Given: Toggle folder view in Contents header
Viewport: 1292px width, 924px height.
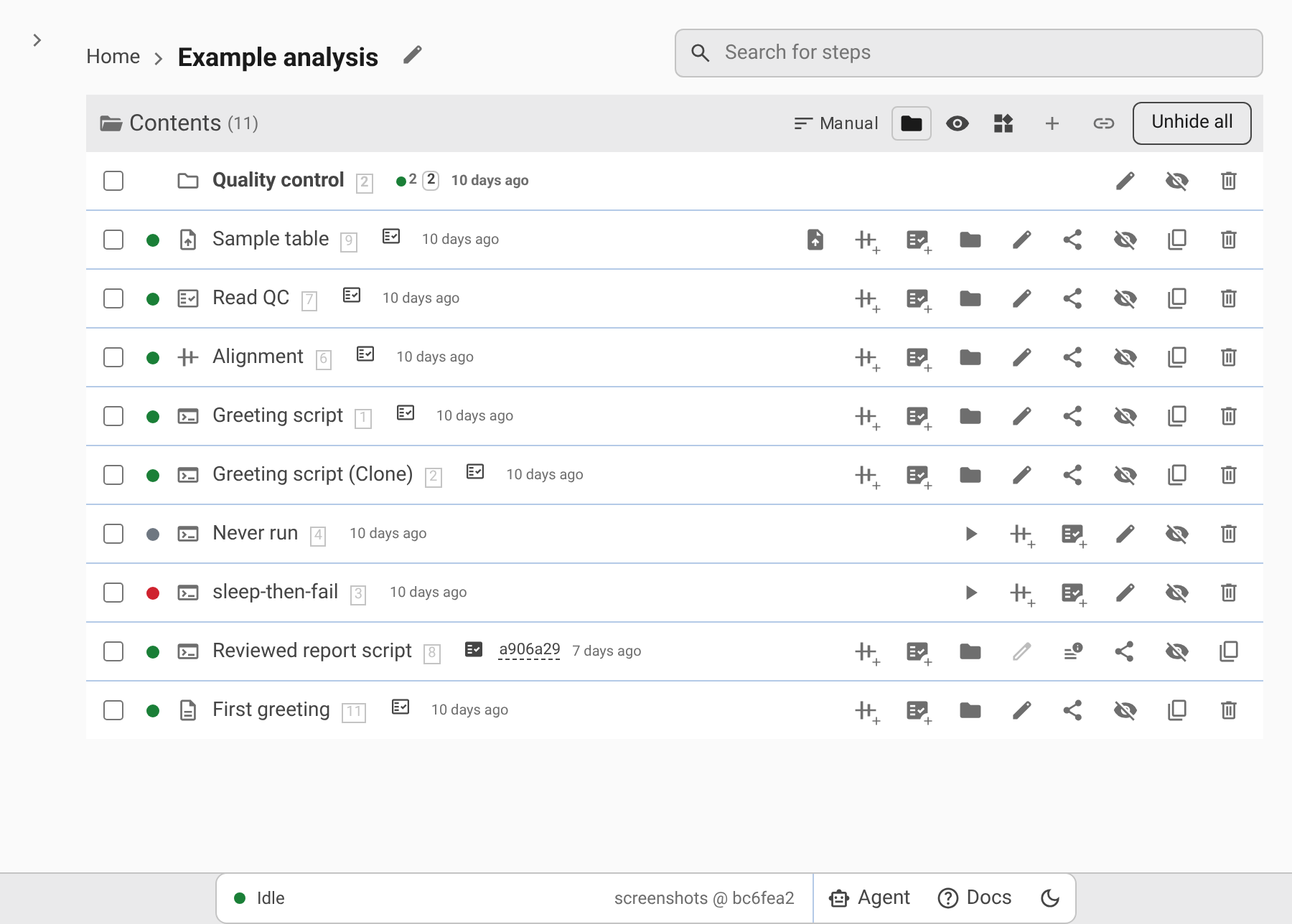Looking at the screenshot, I should point(912,123).
